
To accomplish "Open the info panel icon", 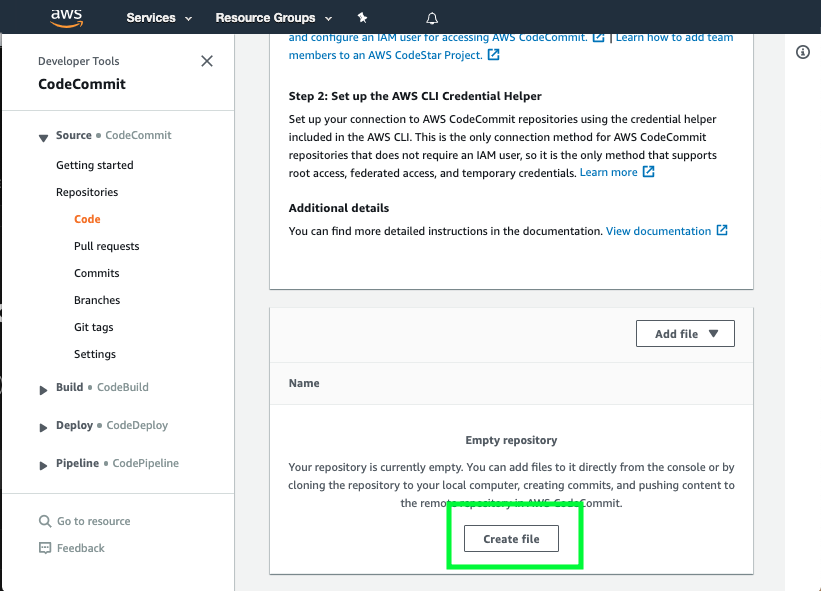I will (x=803, y=52).
